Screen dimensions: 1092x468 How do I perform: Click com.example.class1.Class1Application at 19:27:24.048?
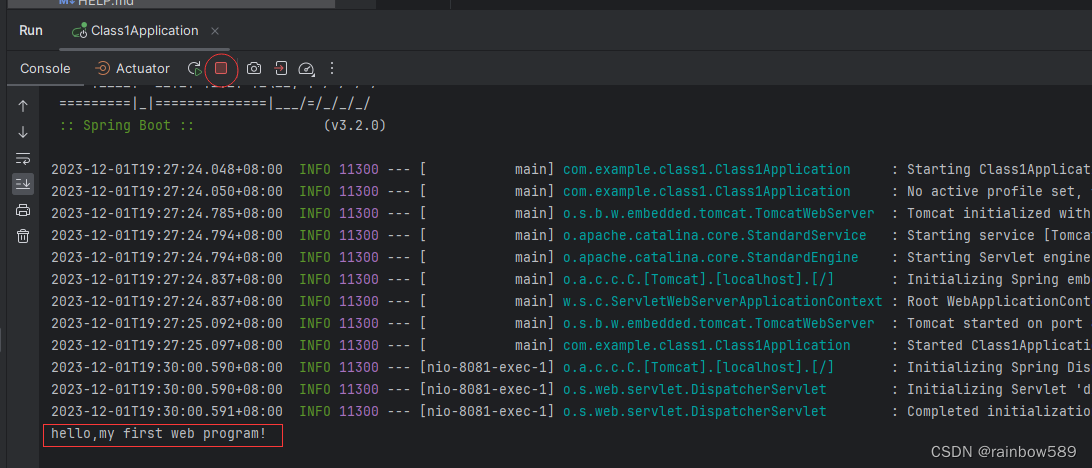[706, 169]
